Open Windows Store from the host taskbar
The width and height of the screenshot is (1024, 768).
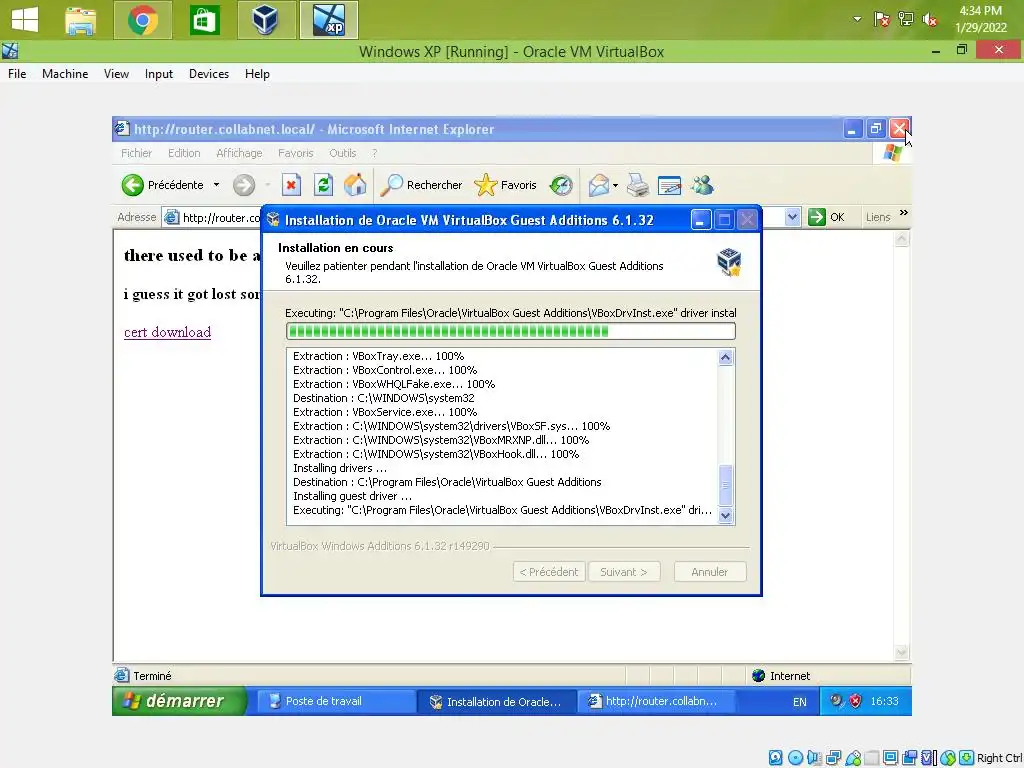(x=204, y=20)
